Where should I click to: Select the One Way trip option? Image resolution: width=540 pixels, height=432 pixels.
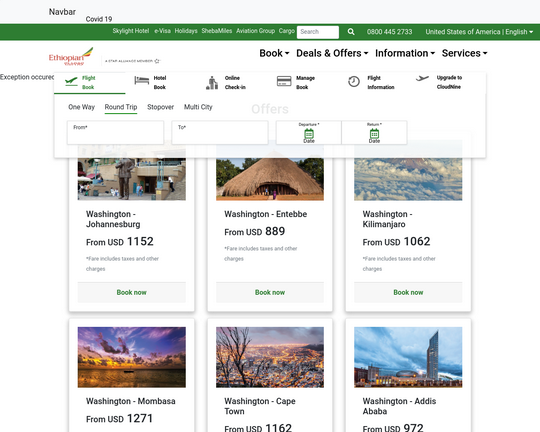click(x=81, y=107)
